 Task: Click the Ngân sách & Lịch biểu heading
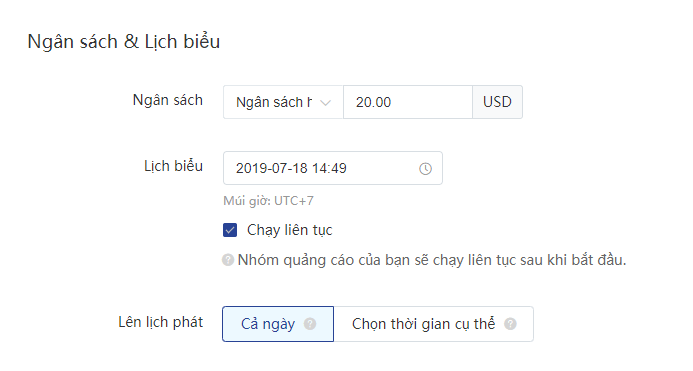click(124, 42)
